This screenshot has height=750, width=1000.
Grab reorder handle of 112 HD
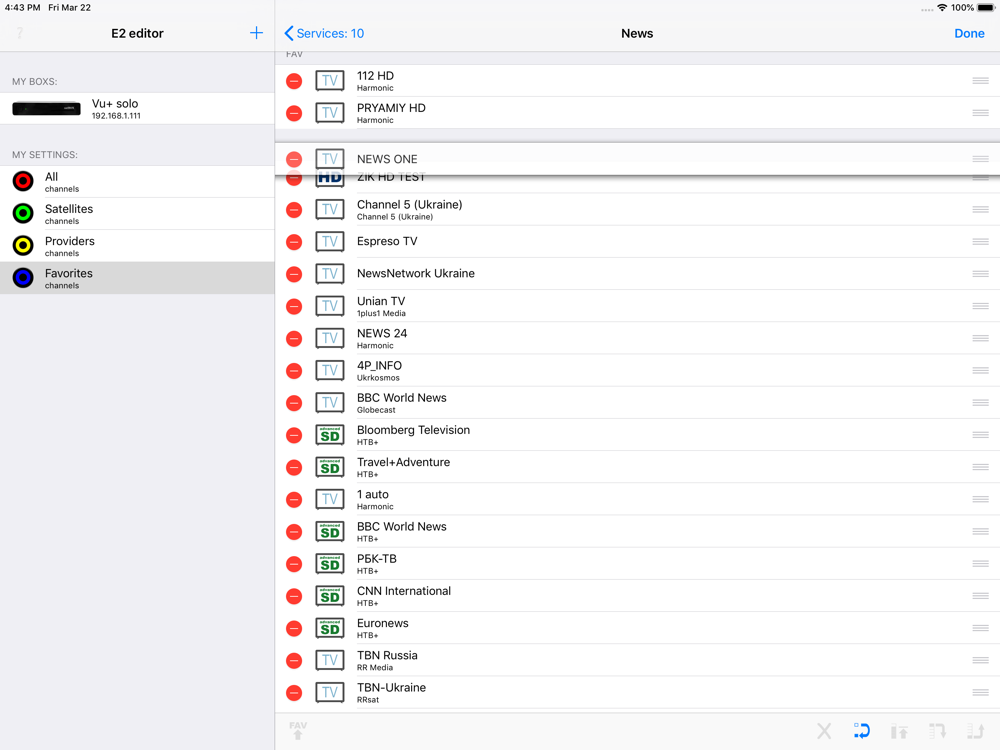pos(980,81)
